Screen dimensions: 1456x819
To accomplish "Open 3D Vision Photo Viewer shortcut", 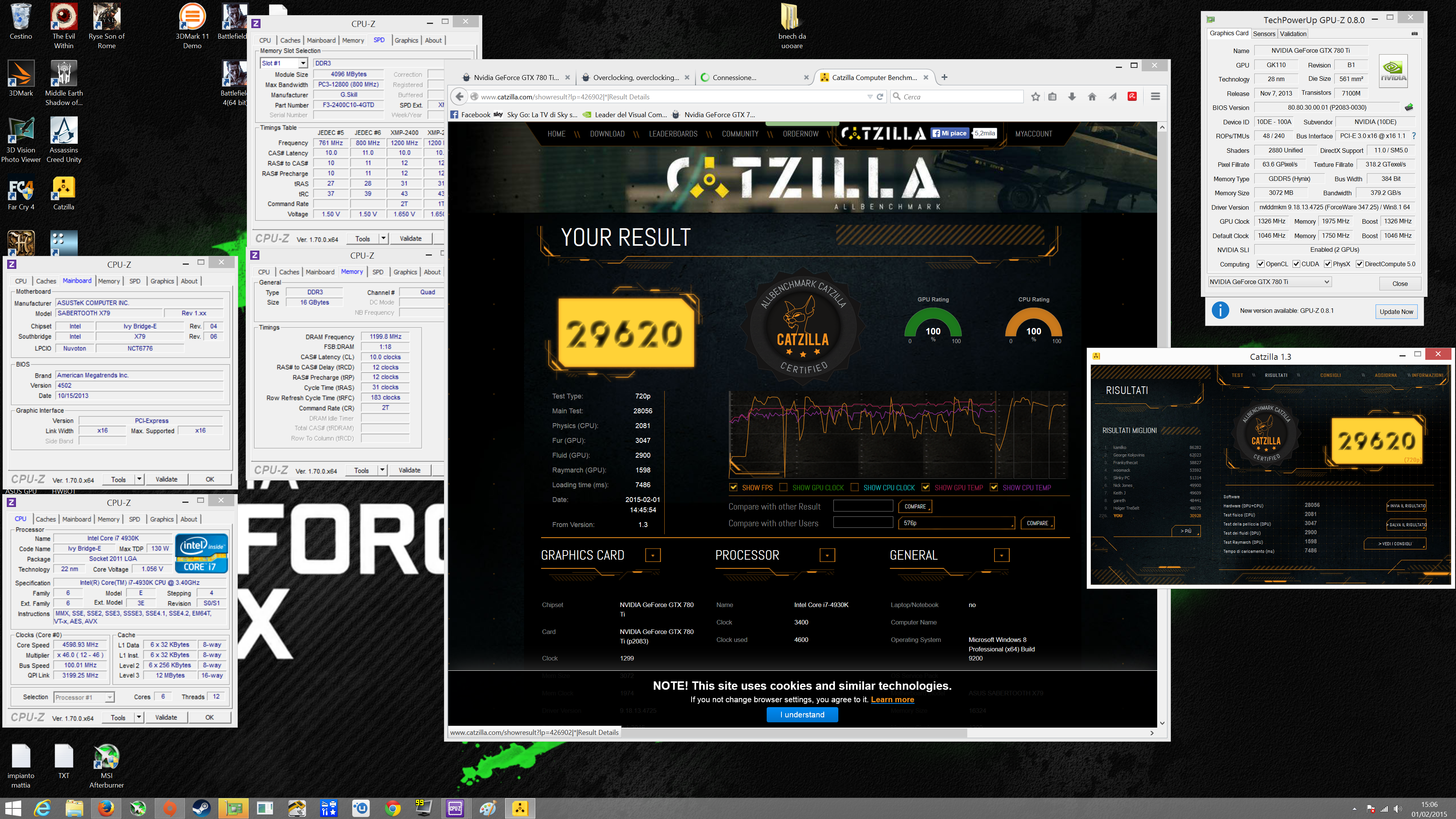I will click(21, 140).
